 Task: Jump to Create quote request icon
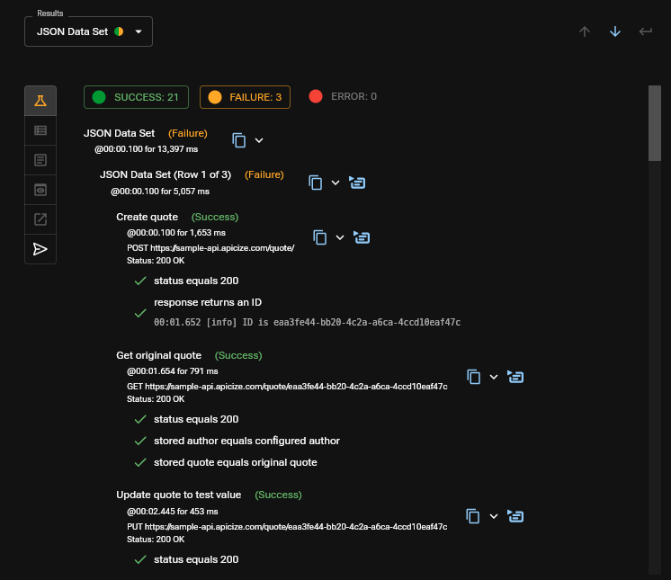pos(362,237)
